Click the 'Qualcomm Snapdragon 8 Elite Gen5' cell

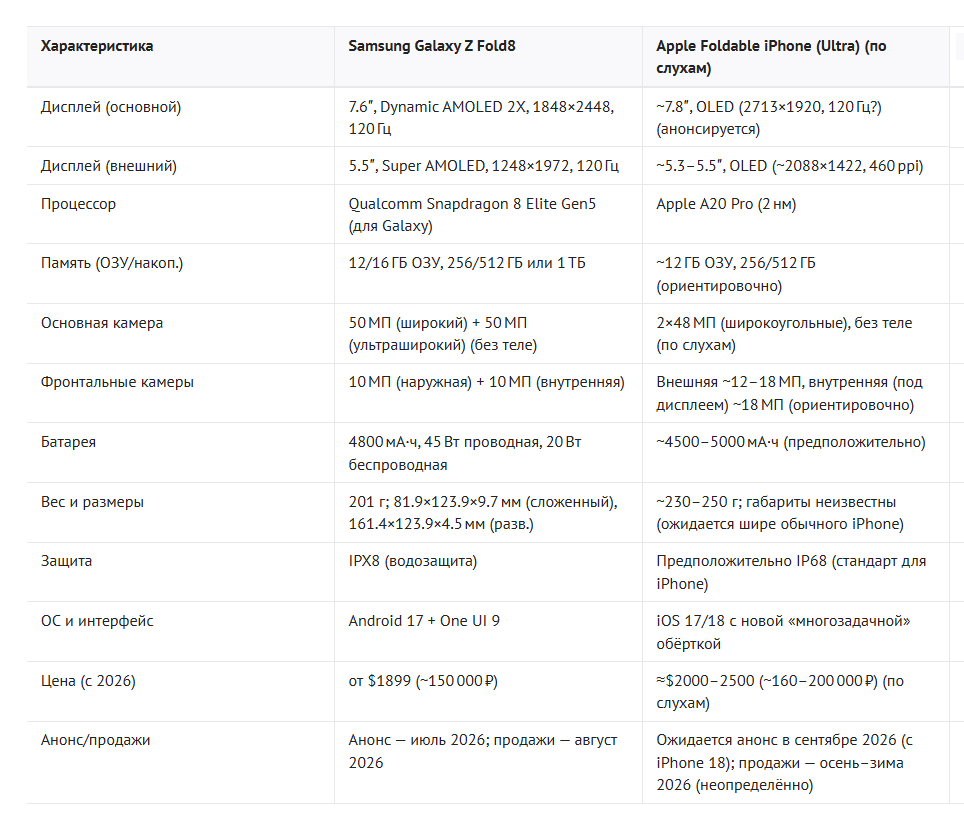472,215
